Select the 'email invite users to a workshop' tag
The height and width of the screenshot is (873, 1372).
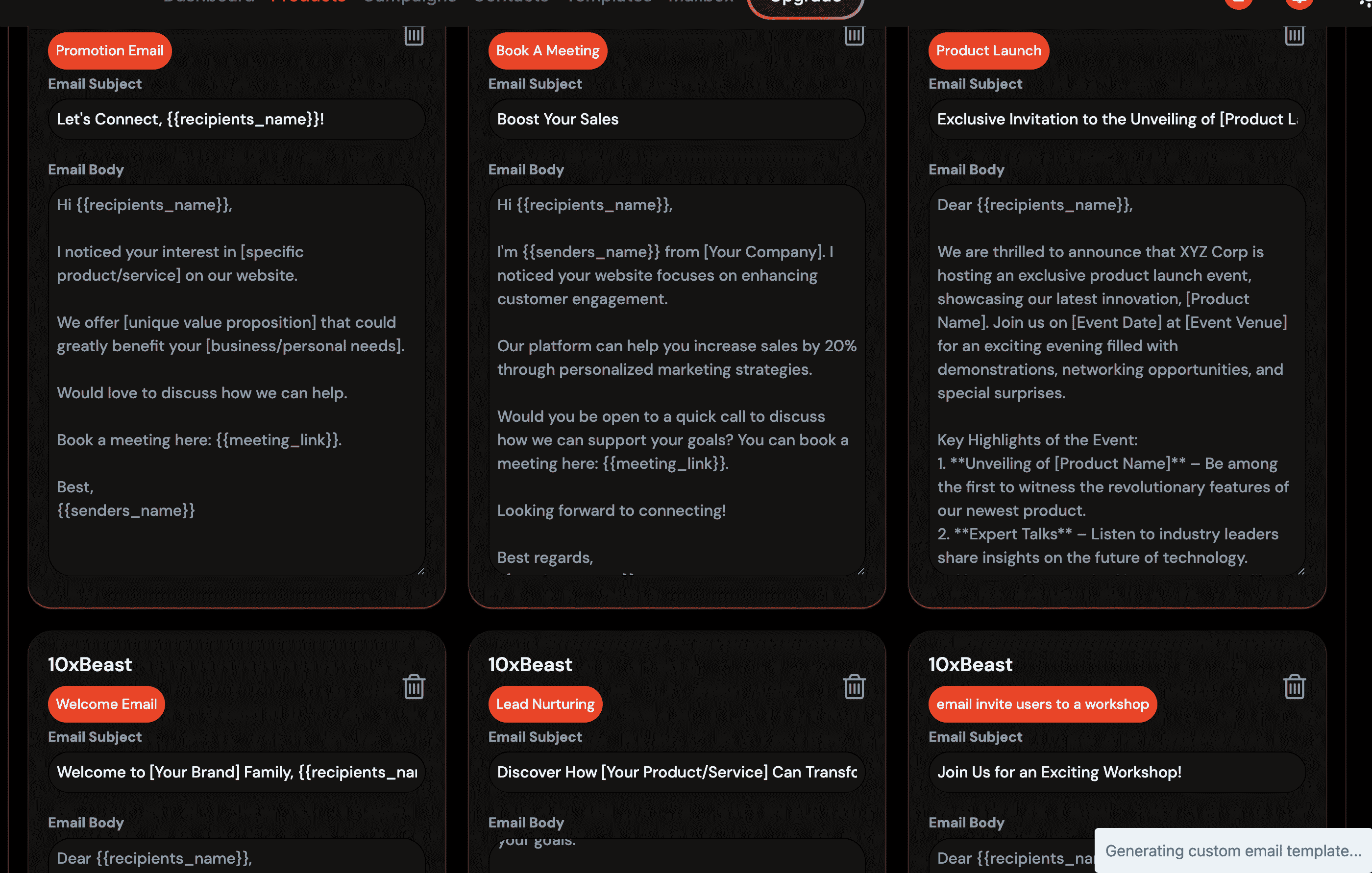point(1043,704)
